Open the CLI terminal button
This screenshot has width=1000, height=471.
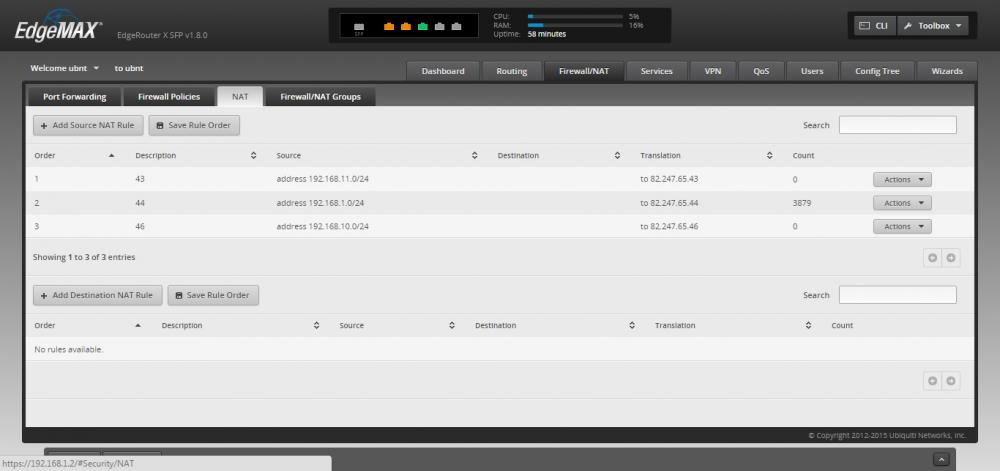tap(873, 25)
